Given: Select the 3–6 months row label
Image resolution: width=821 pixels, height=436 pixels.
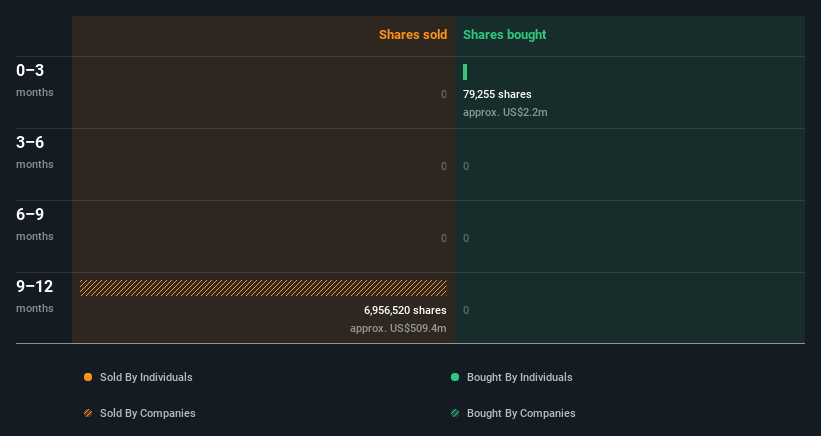Looking at the screenshot, I should coord(35,152).
